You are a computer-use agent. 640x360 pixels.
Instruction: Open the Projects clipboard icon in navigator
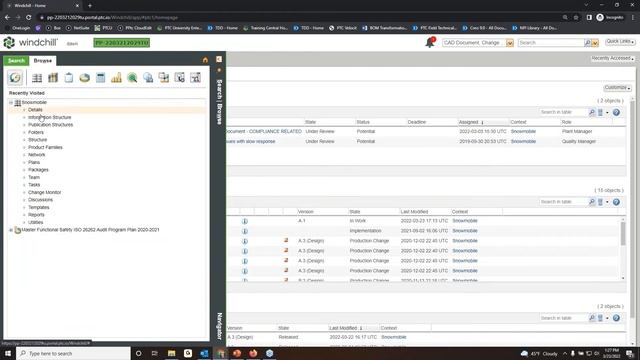click(x=69, y=78)
